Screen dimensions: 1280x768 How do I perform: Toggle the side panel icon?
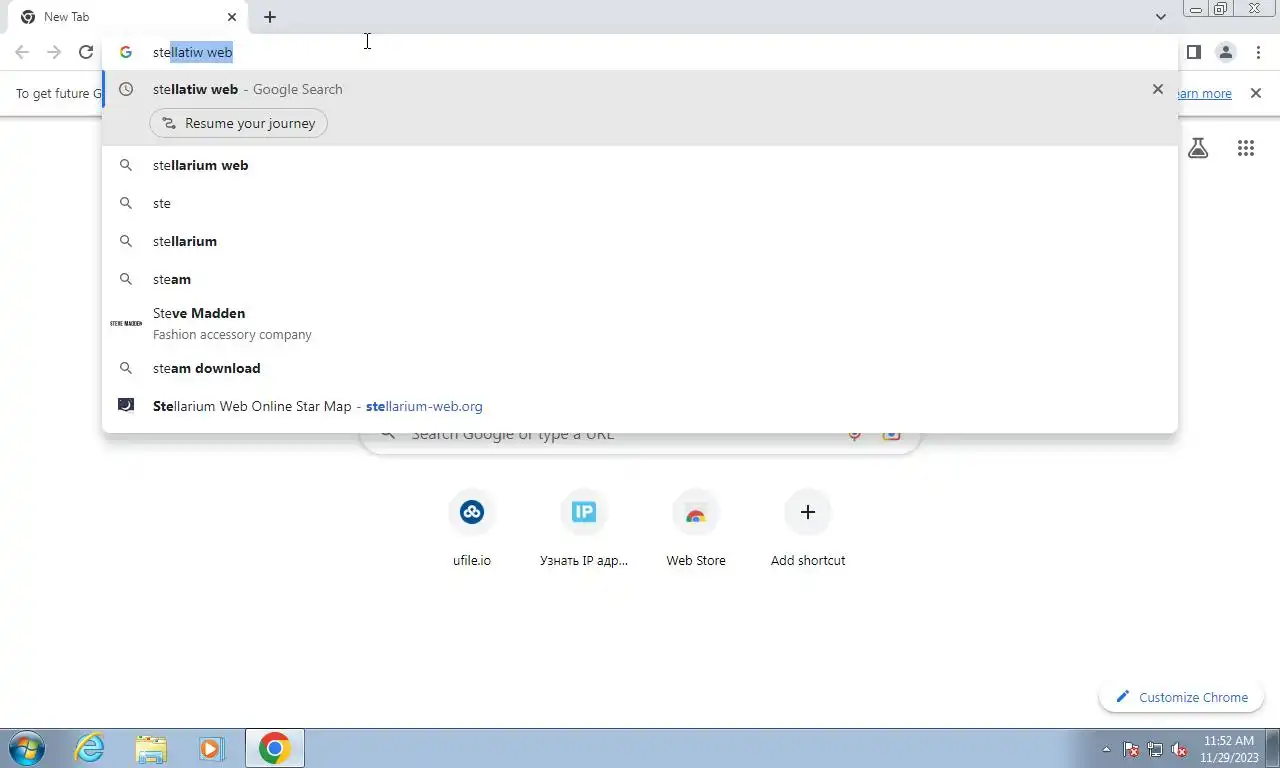pyautogui.click(x=1193, y=52)
